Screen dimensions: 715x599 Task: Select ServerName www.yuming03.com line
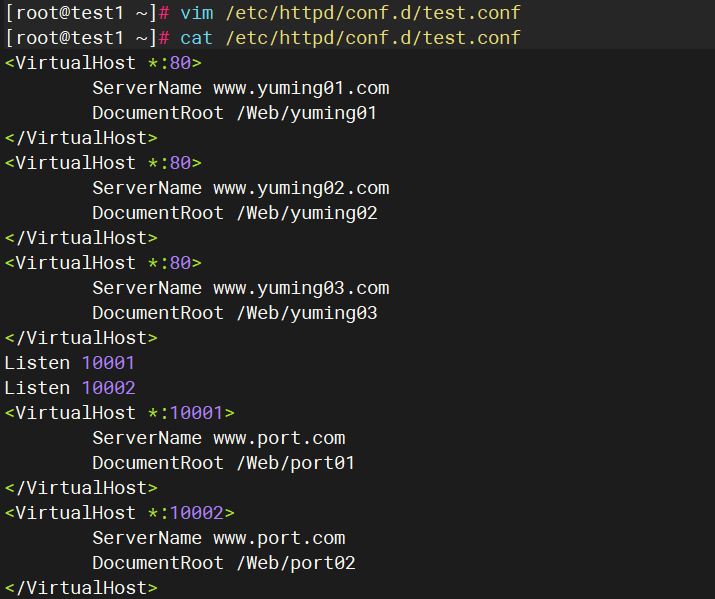click(241, 288)
